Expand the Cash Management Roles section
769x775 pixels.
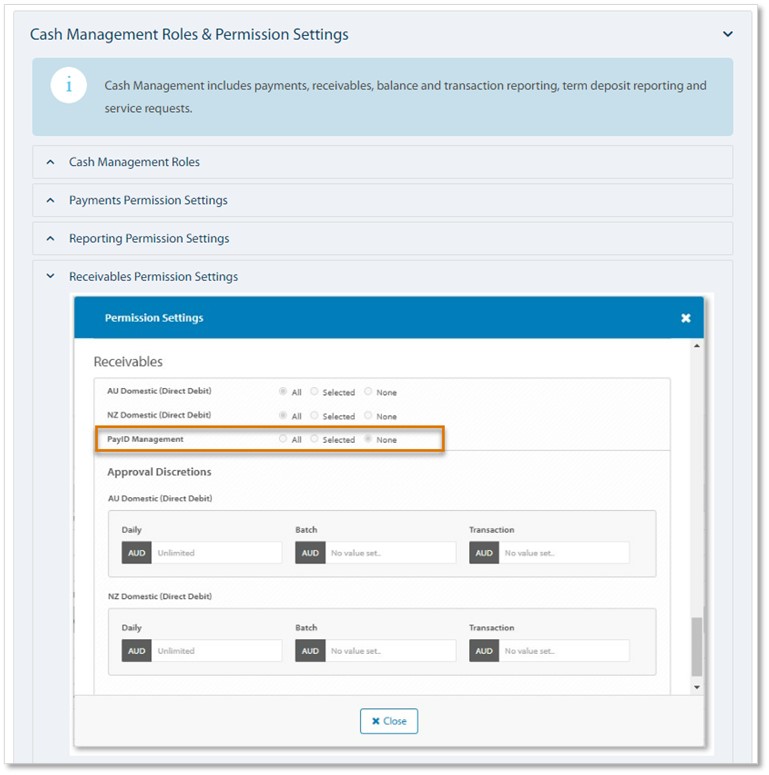(x=50, y=162)
